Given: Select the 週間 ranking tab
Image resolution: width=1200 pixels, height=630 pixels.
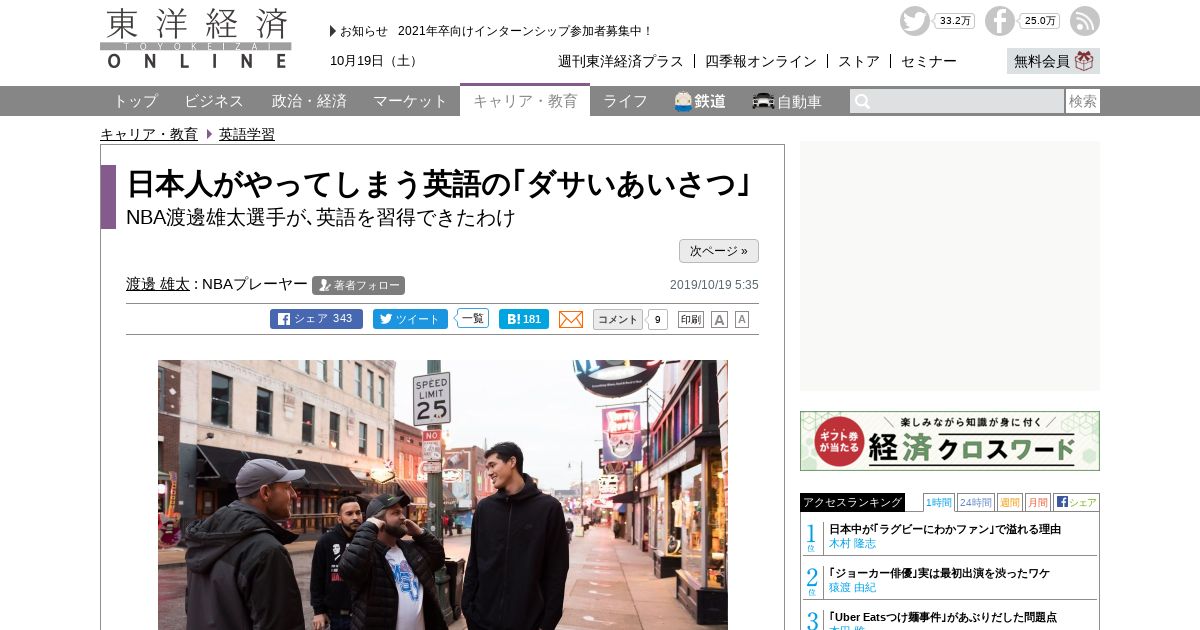Looking at the screenshot, I should point(1010,502).
